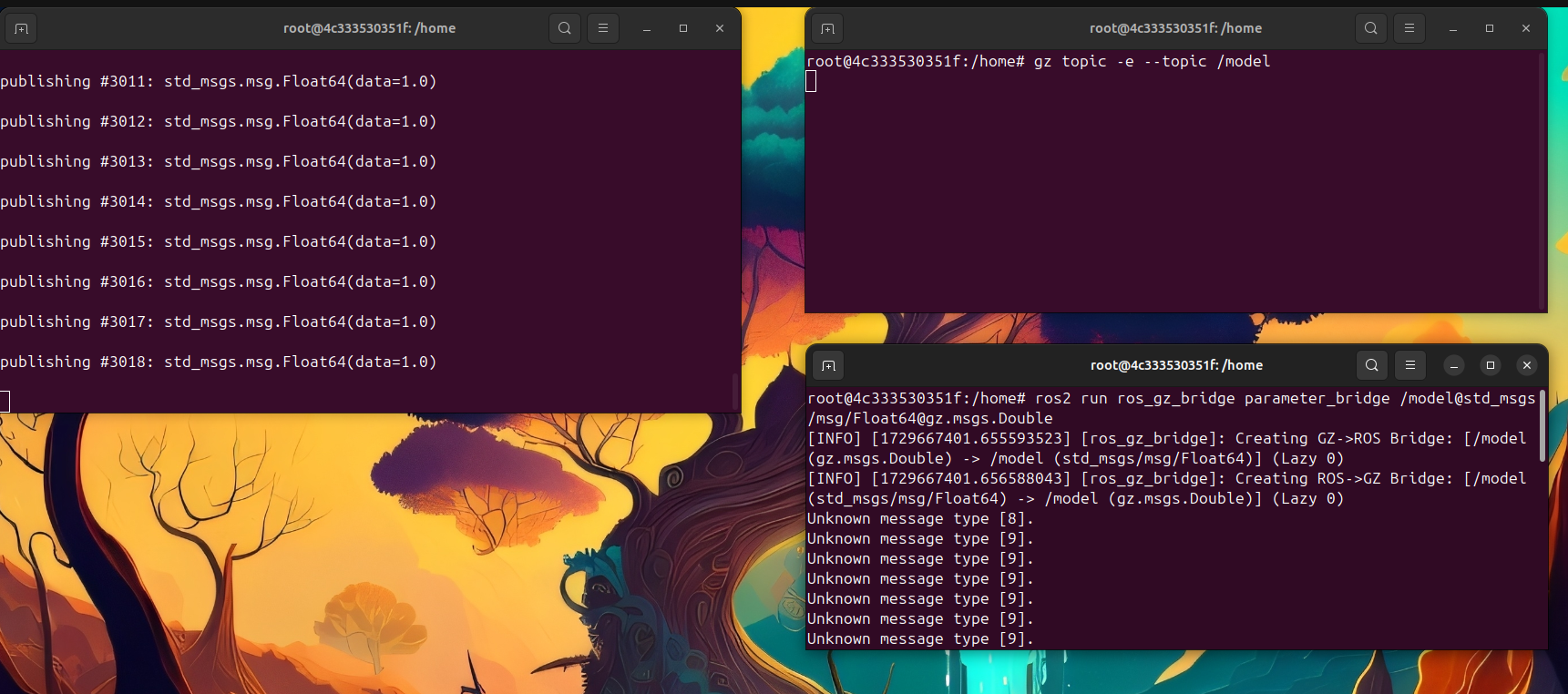Click the cursor block in gz topic terminal
This screenshot has height=694, width=1568.
[x=811, y=81]
